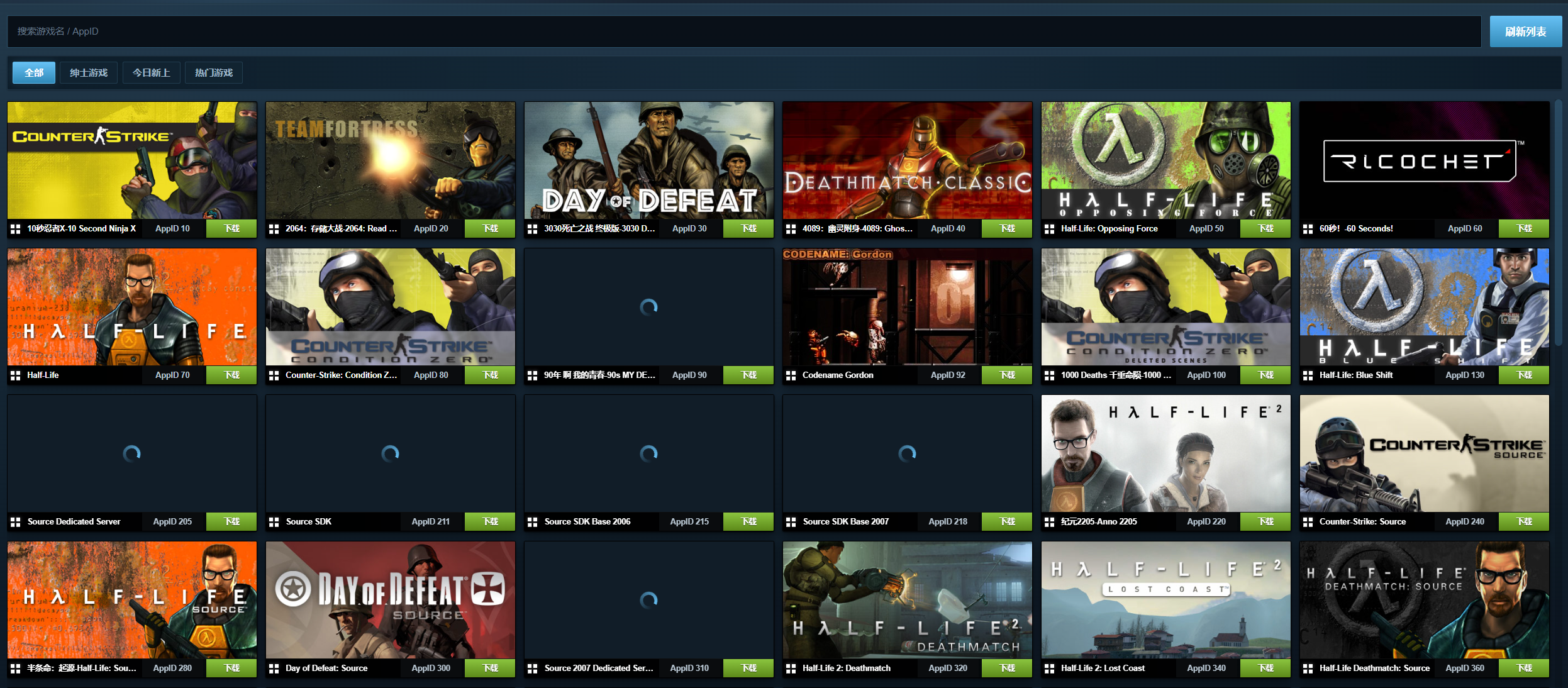Image resolution: width=1568 pixels, height=688 pixels.
Task: Download the AppID 20 game
Action: (491, 228)
